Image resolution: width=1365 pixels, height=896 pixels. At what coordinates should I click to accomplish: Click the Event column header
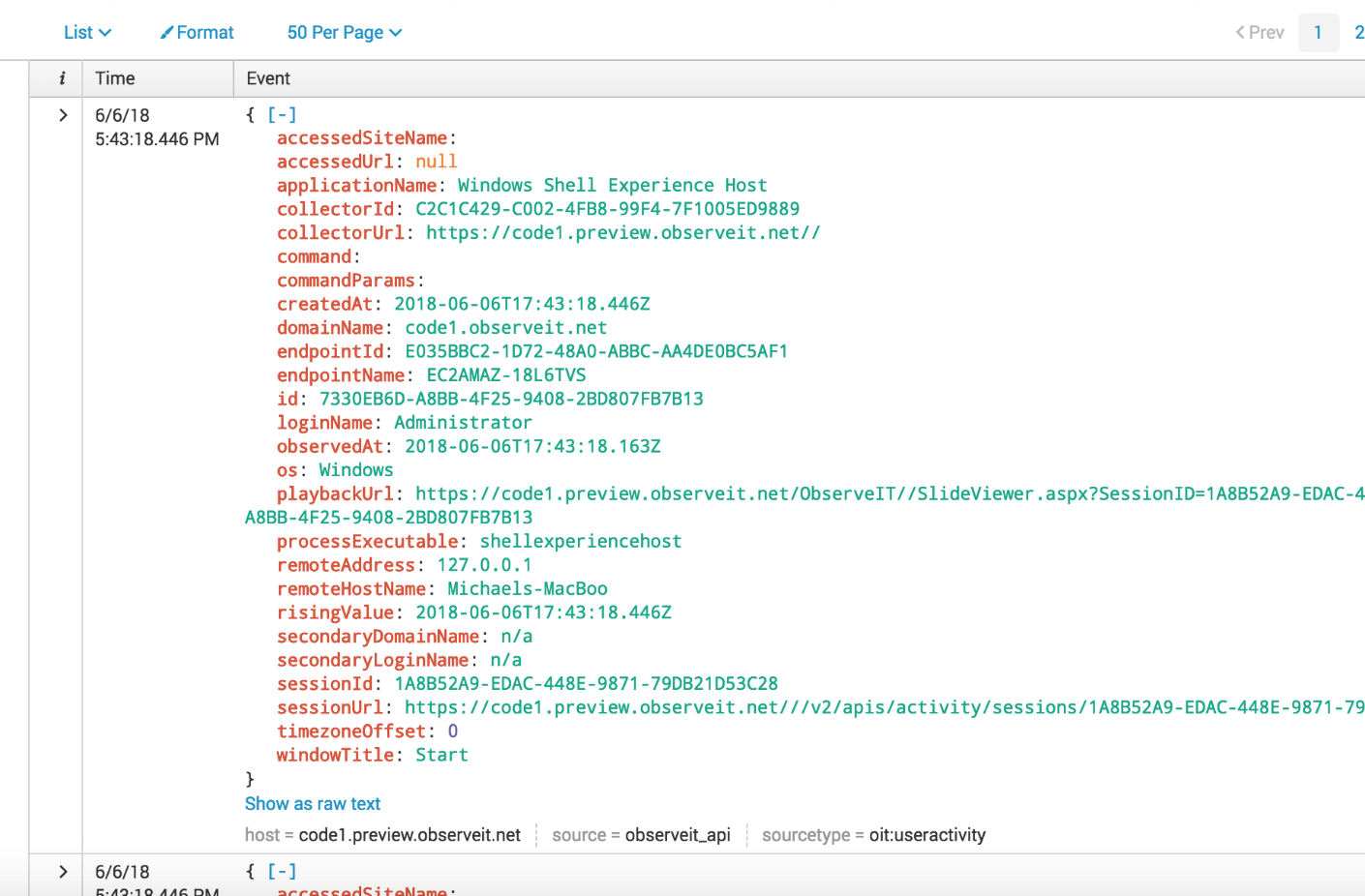(x=268, y=78)
